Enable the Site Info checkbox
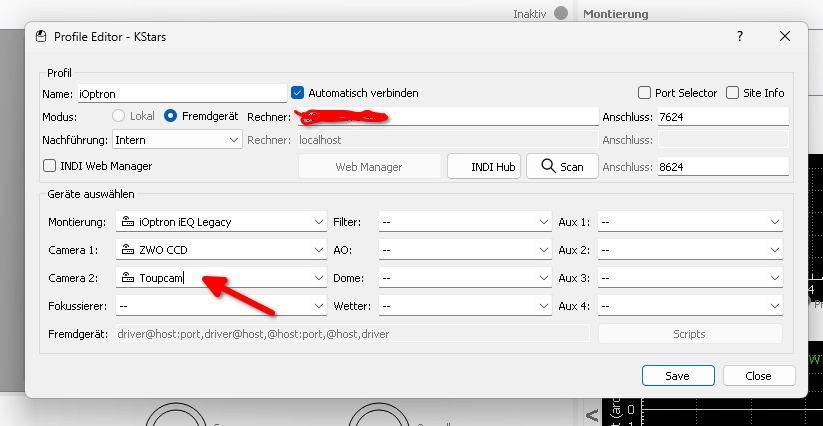 click(x=732, y=93)
